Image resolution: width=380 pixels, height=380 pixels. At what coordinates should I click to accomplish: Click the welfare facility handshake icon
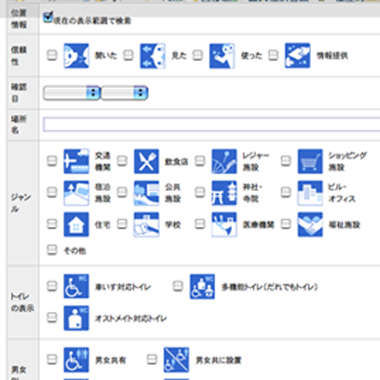pyautogui.click(x=310, y=224)
